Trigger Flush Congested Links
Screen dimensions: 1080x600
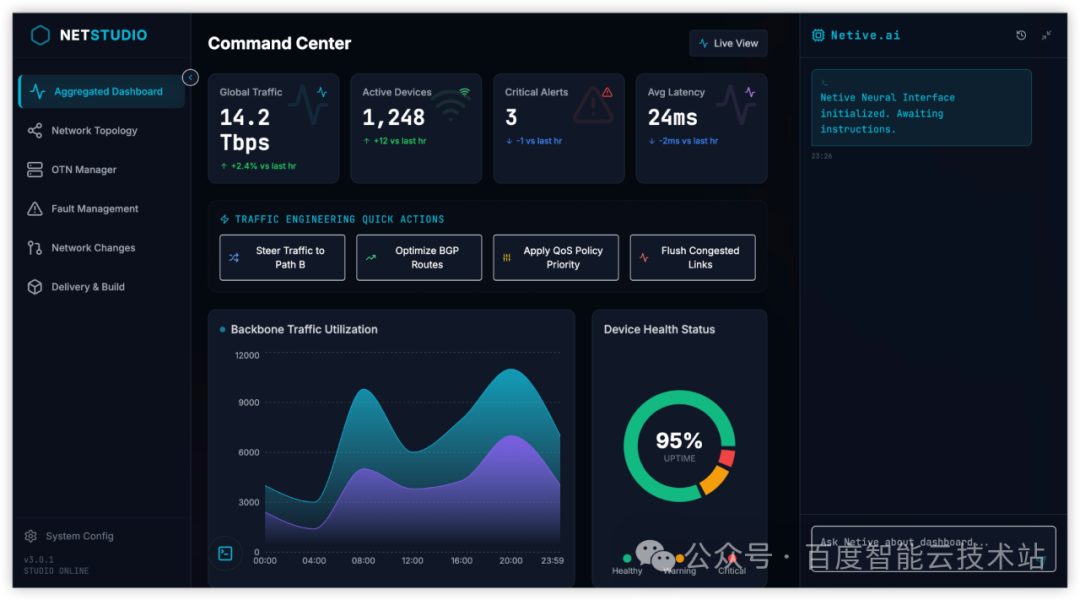coord(692,258)
